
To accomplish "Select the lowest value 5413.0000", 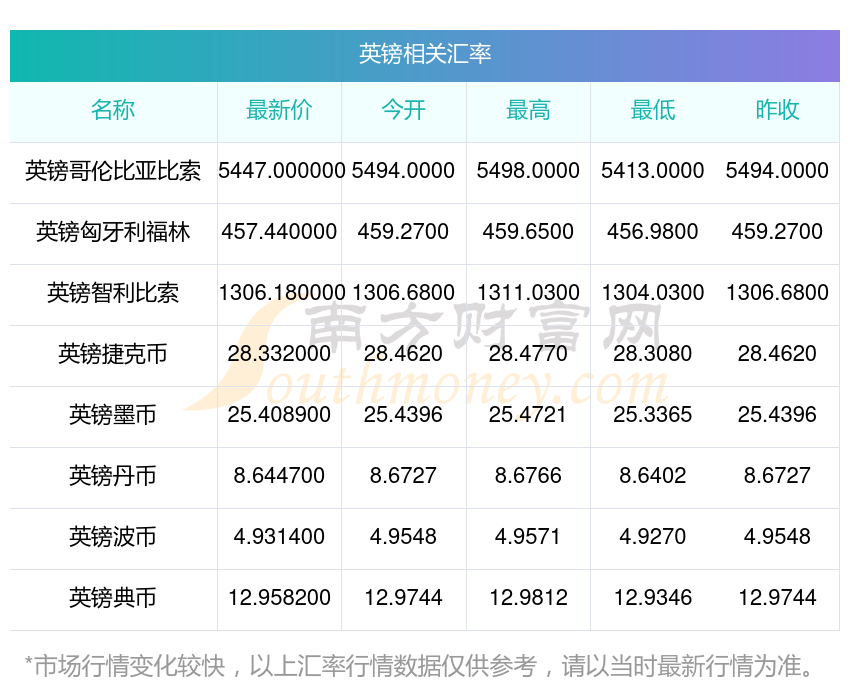I will 653,171.
